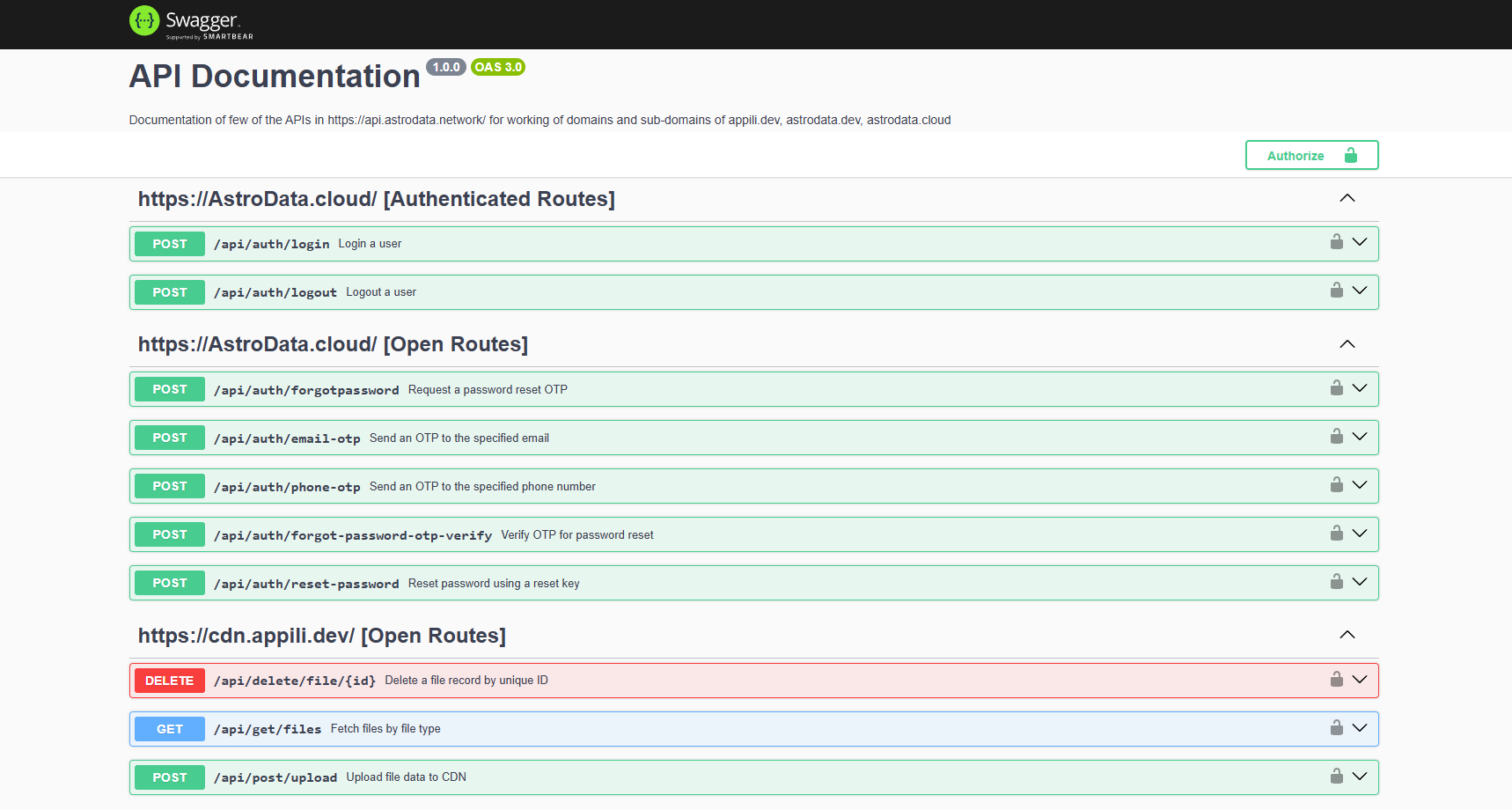The height and width of the screenshot is (810, 1512).
Task: Expand GET /api/get/files operation chevron
Action: [1360, 728]
